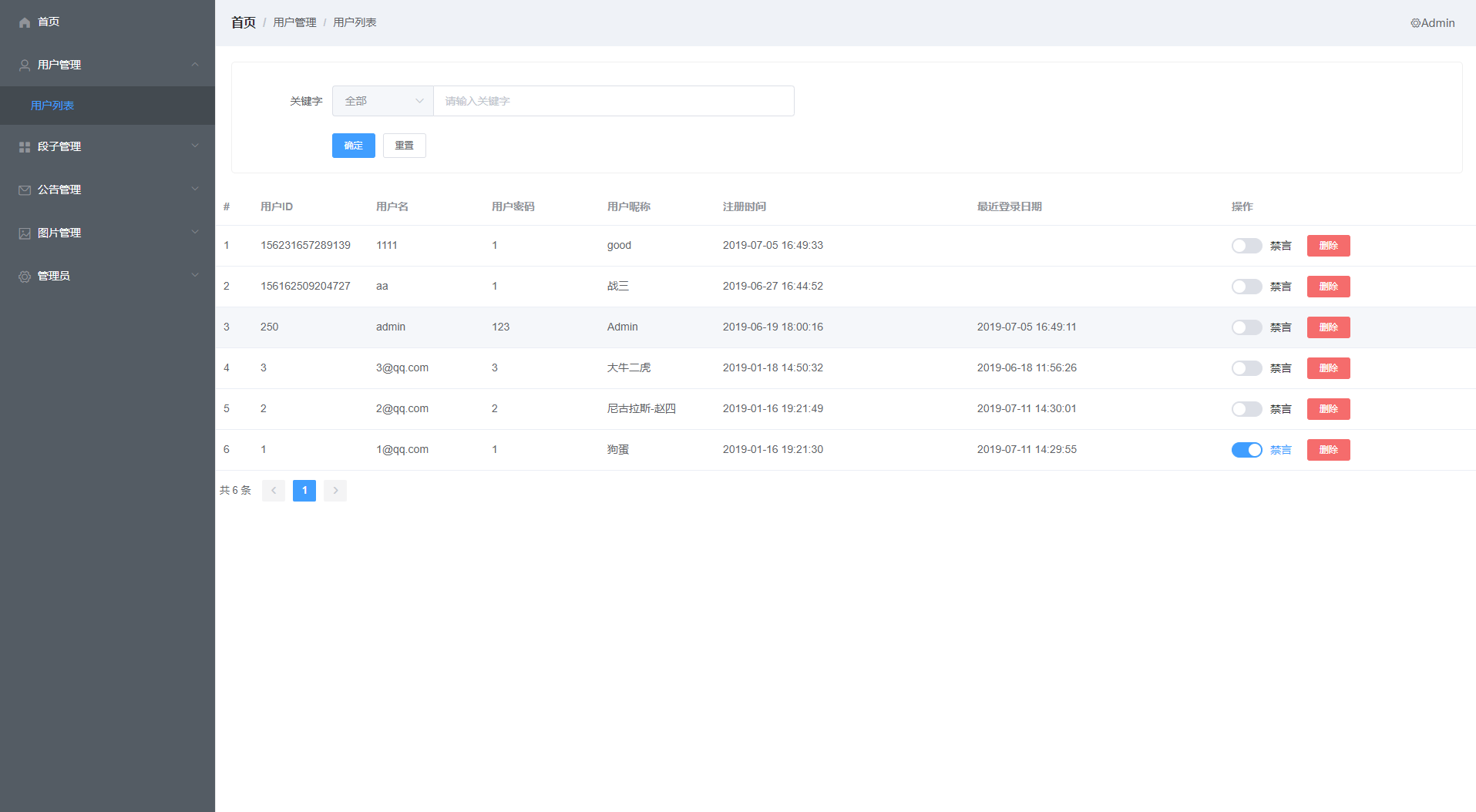The width and height of the screenshot is (1476, 812).
Task: Open the 公告管理 menu
Action: [107, 190]
